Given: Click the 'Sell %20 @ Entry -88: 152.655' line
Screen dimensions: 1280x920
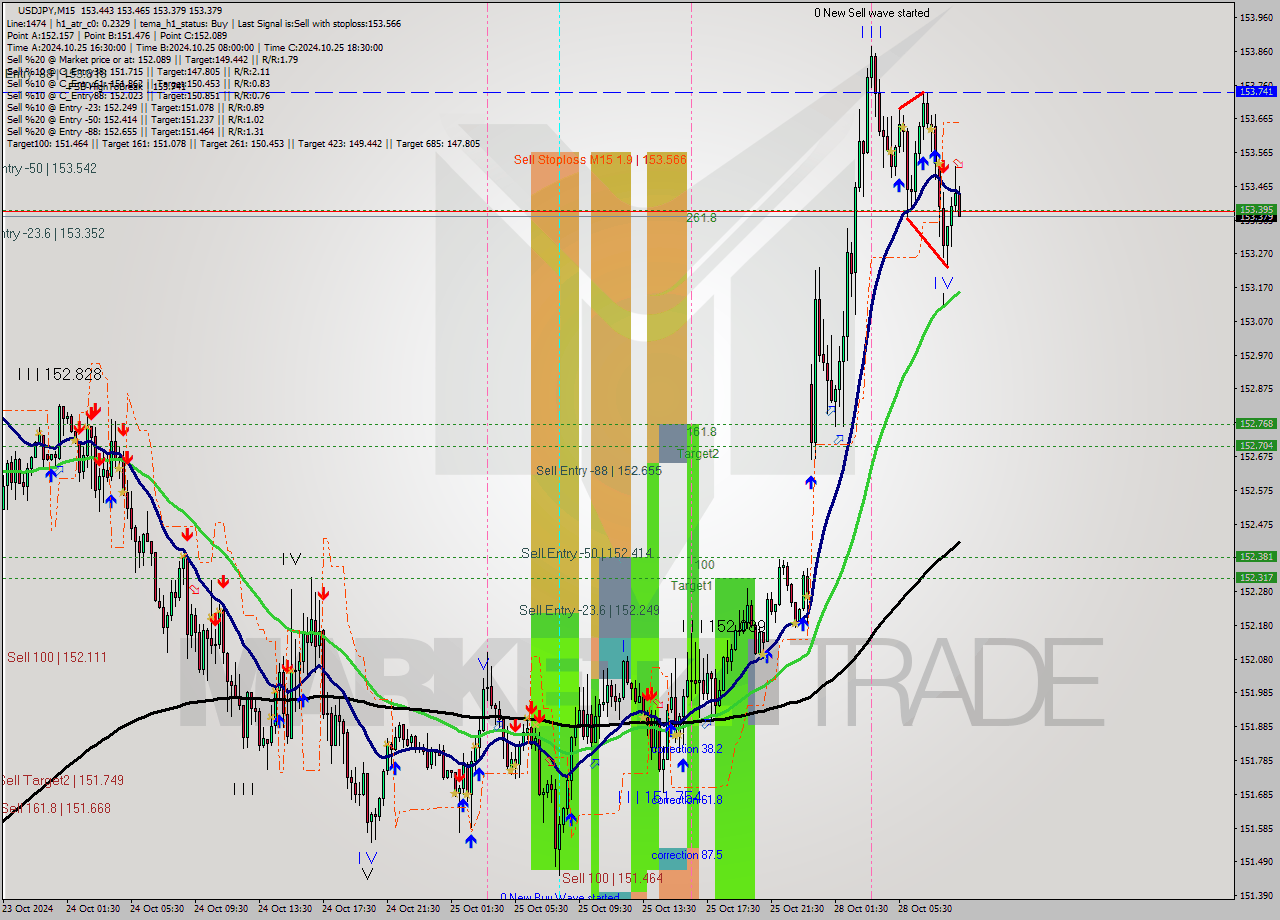Looking at the screenshot, I should tap(135, 131).
